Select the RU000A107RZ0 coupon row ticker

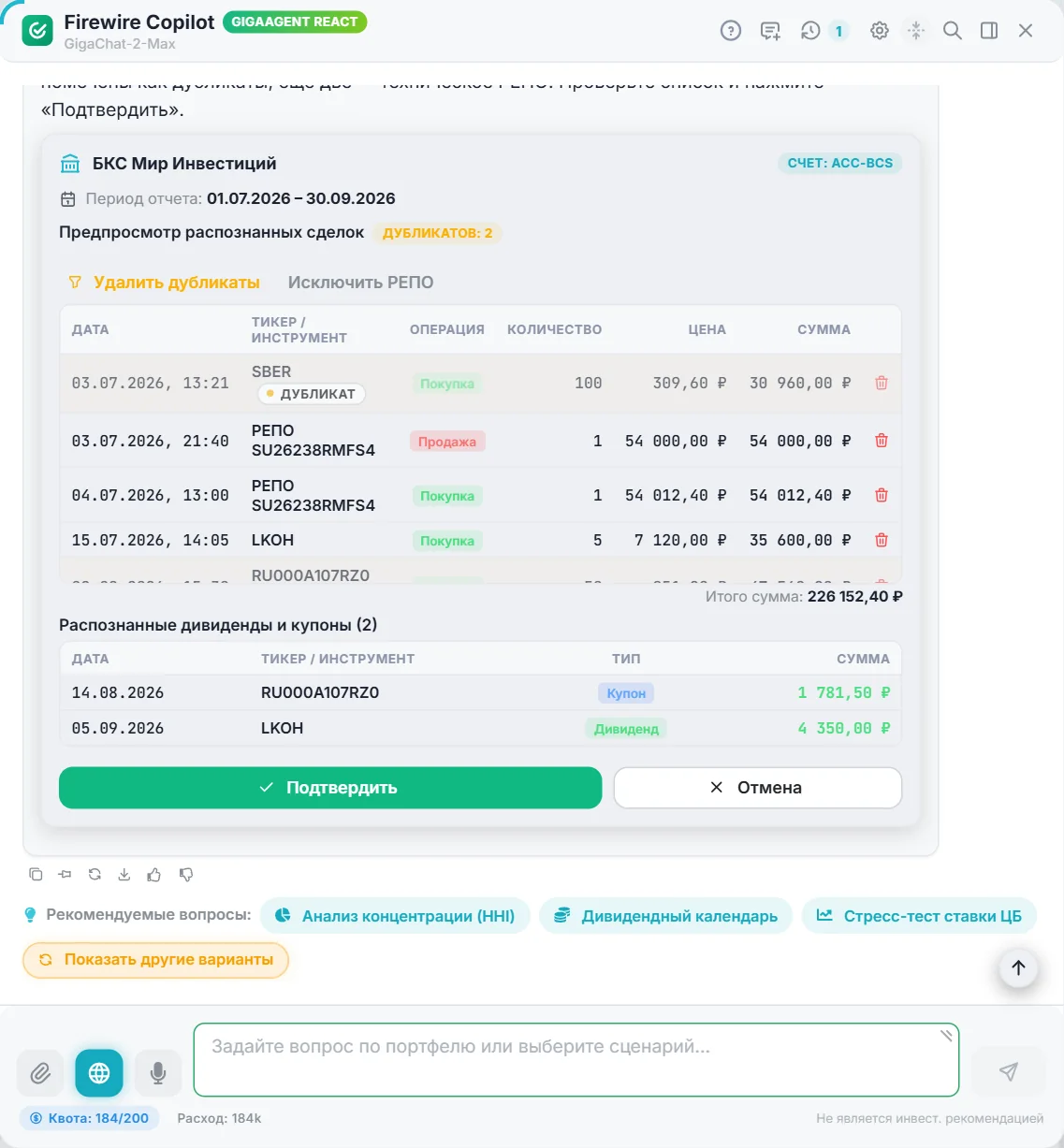tap(320, 692)
